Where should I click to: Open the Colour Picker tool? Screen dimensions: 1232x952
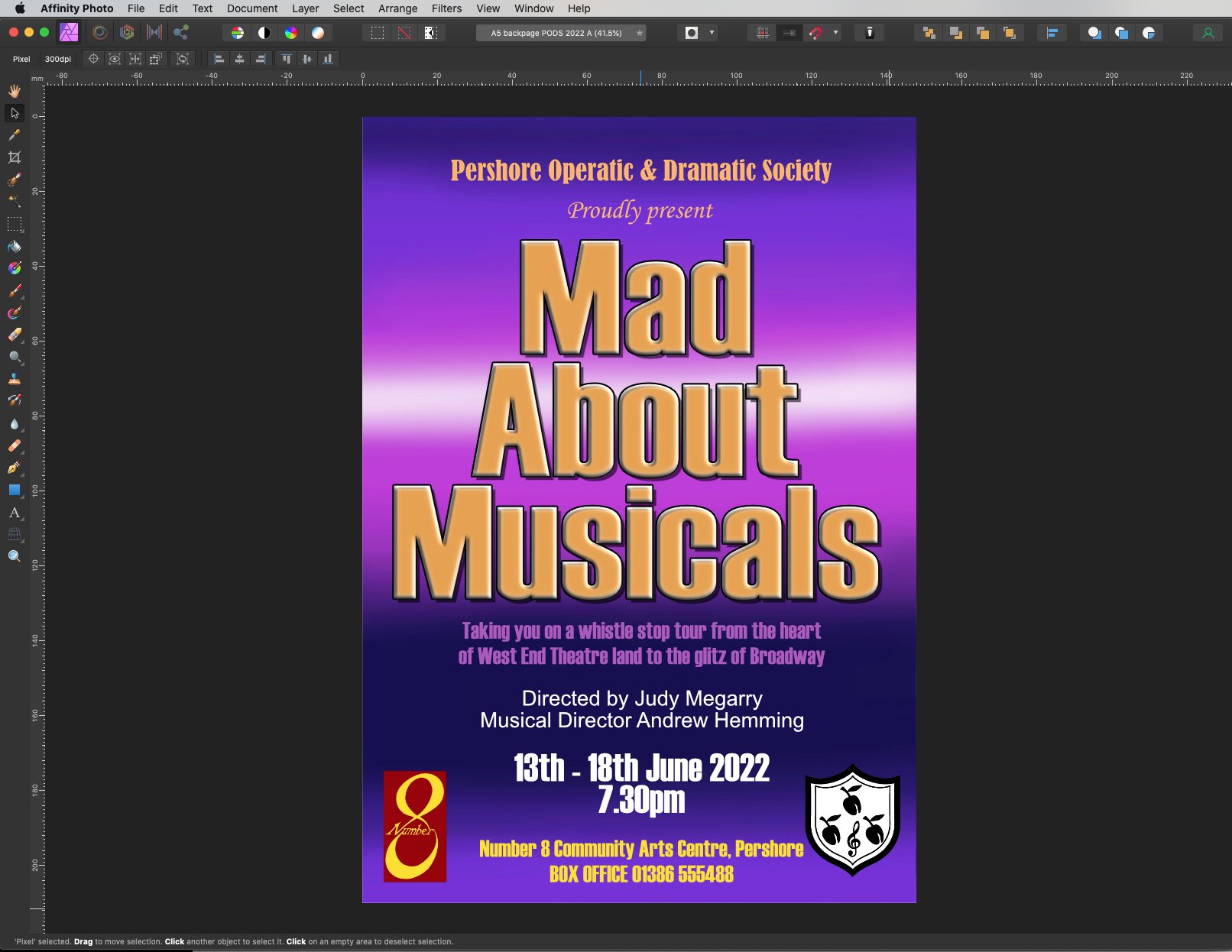pos(15,135)
